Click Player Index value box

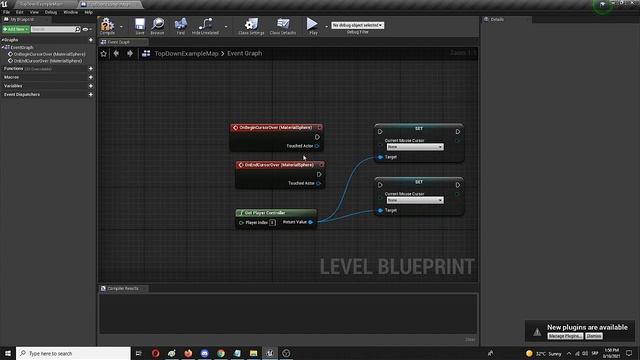272,222
